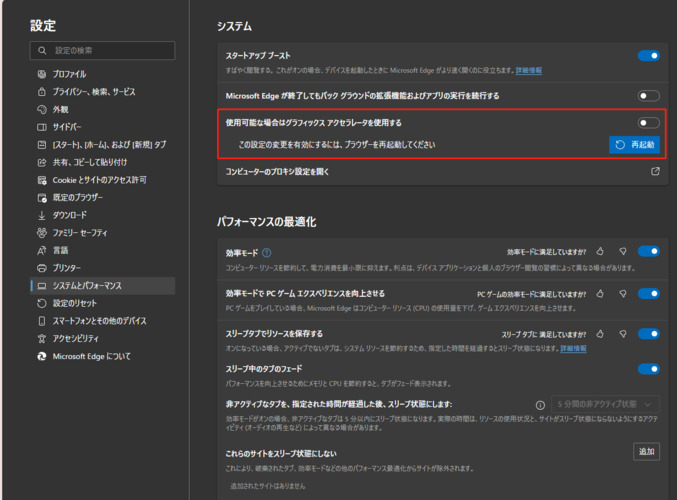The image size is (677, 500).
Task: Toggle 効率モードで PC ゲーム エクスペリエンスを向上させる
Action: tap(649, 294)
